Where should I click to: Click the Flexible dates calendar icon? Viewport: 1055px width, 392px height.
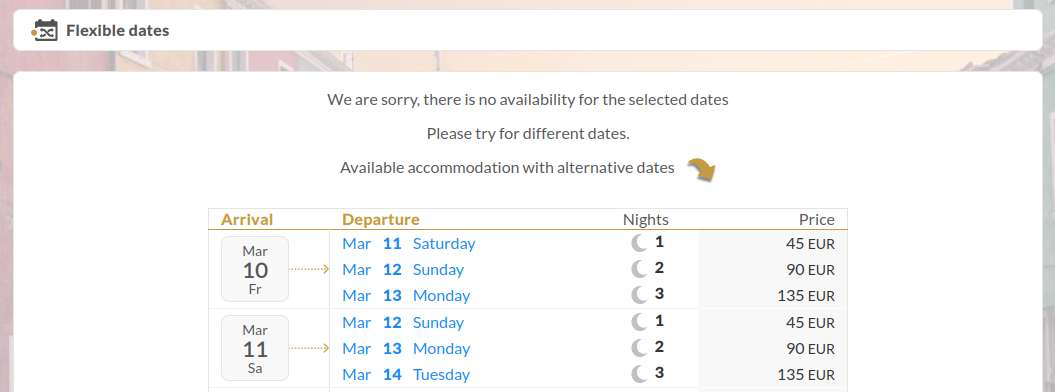coord(45,30)
